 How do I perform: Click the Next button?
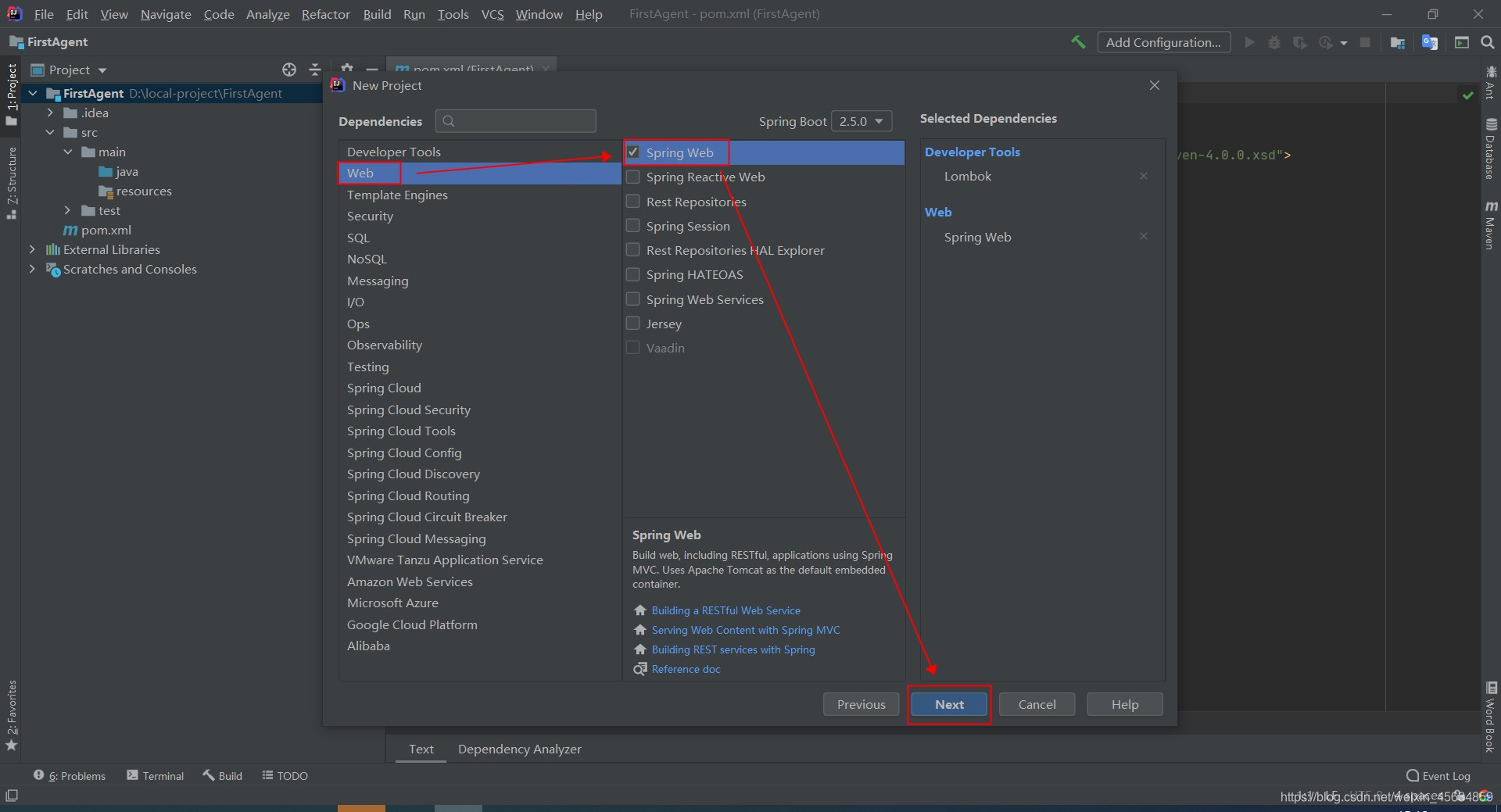tap(949, 704)
